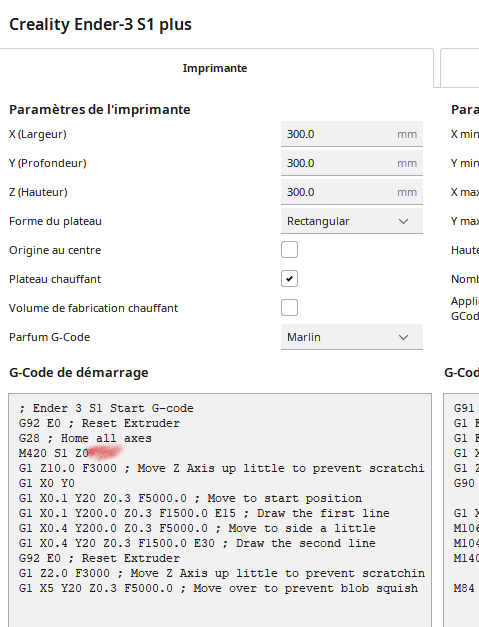This screenshot has width=479, height=627.
Task: Open the Forme du plateau dropdown
Action: [352, 221]
